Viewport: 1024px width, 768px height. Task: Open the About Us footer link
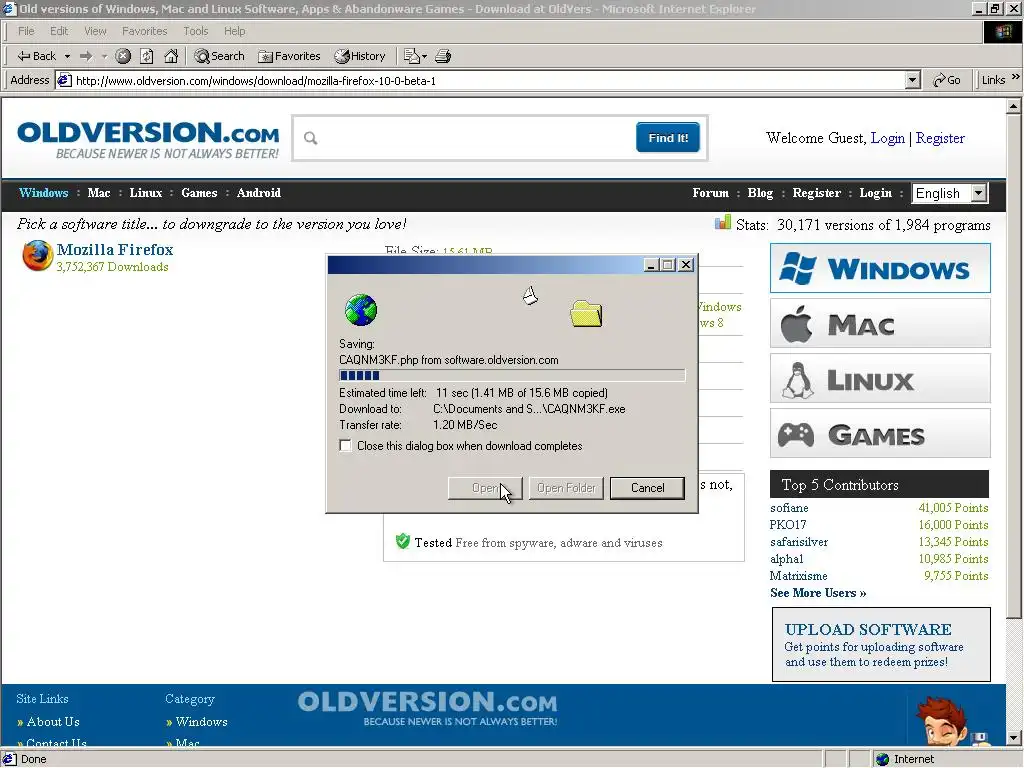point(53,722)
